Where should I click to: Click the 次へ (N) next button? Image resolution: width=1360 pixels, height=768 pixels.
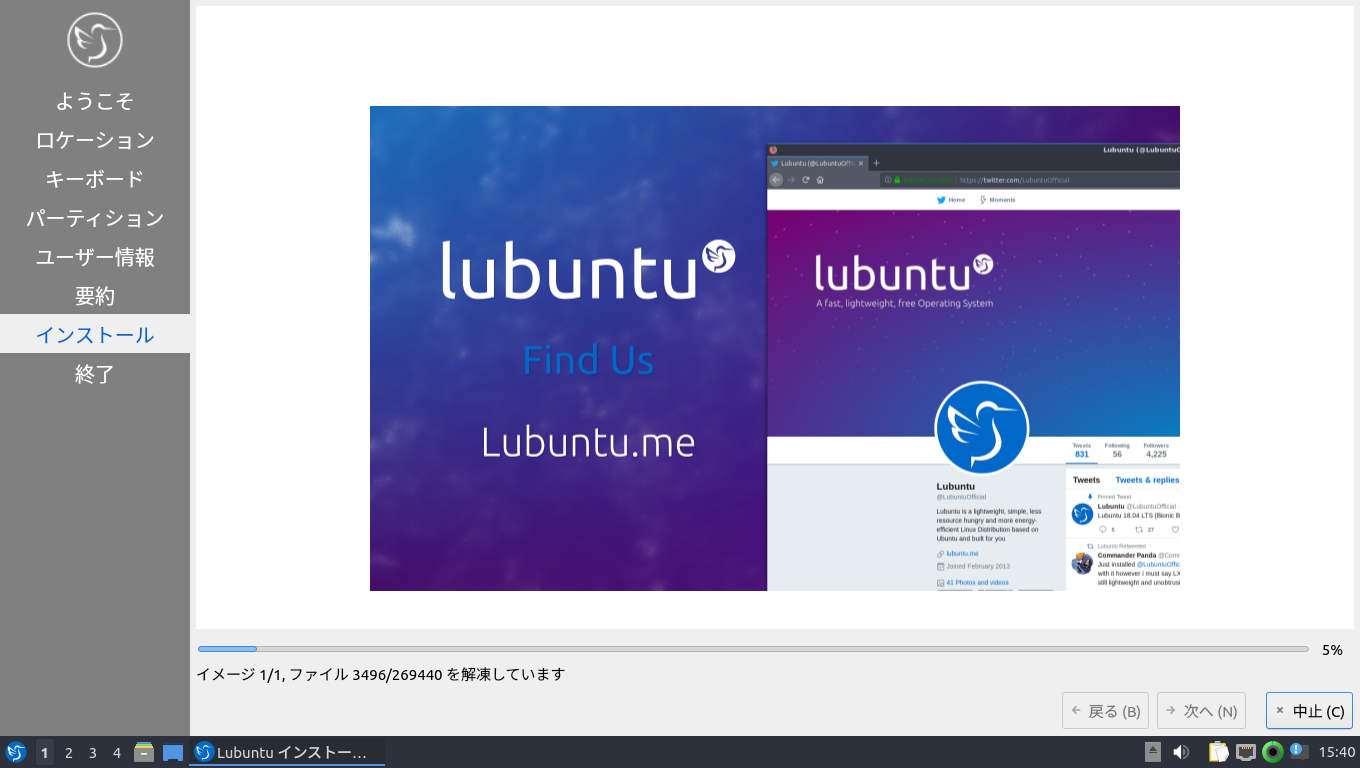pos(1201,711)
